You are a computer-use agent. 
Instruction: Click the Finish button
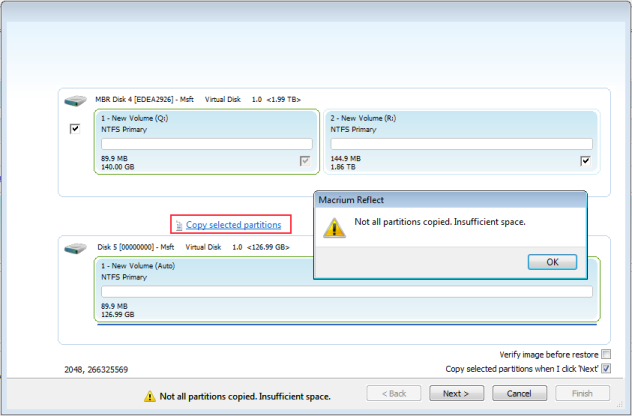click(582, 393)
